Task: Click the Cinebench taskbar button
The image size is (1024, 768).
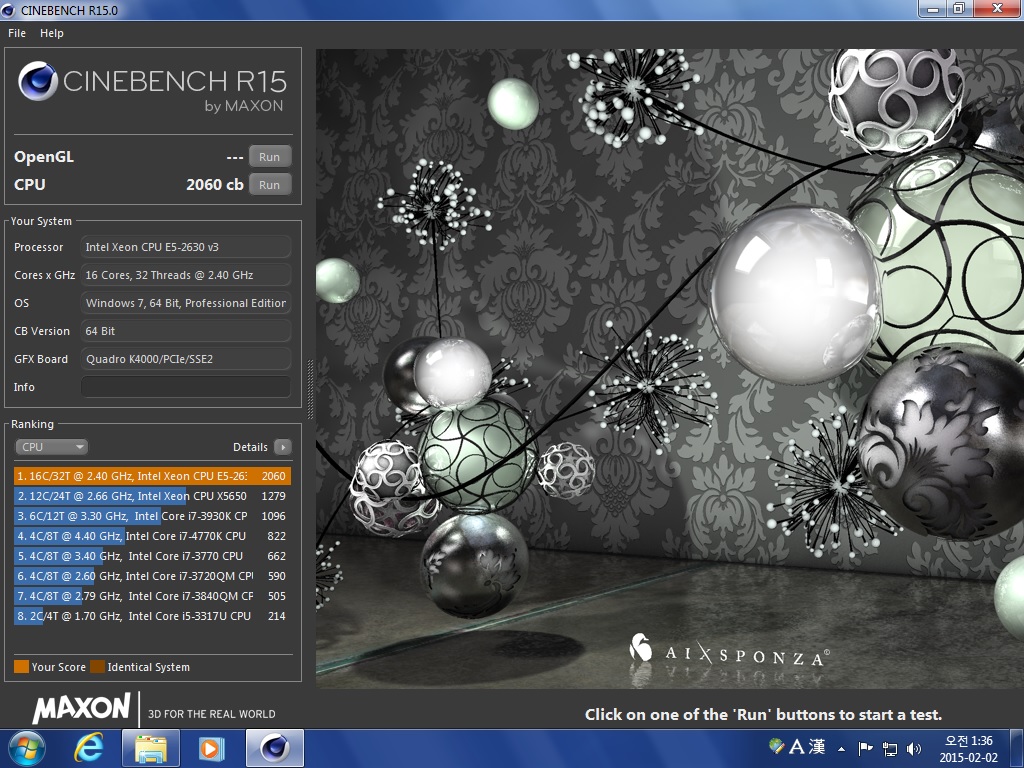Action: 275,748
